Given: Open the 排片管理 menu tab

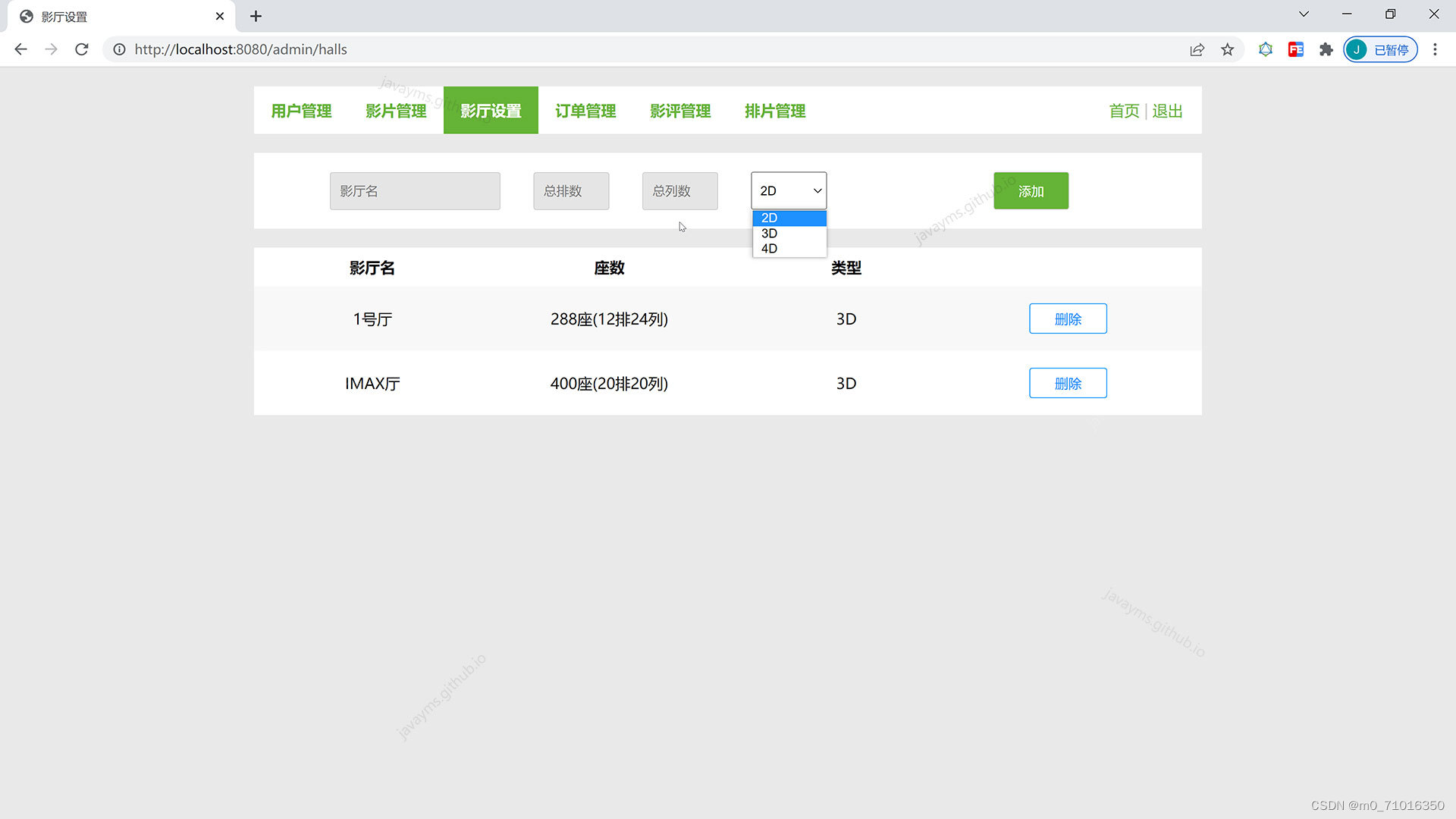Looking at the screenshot, I should (775, 111).
